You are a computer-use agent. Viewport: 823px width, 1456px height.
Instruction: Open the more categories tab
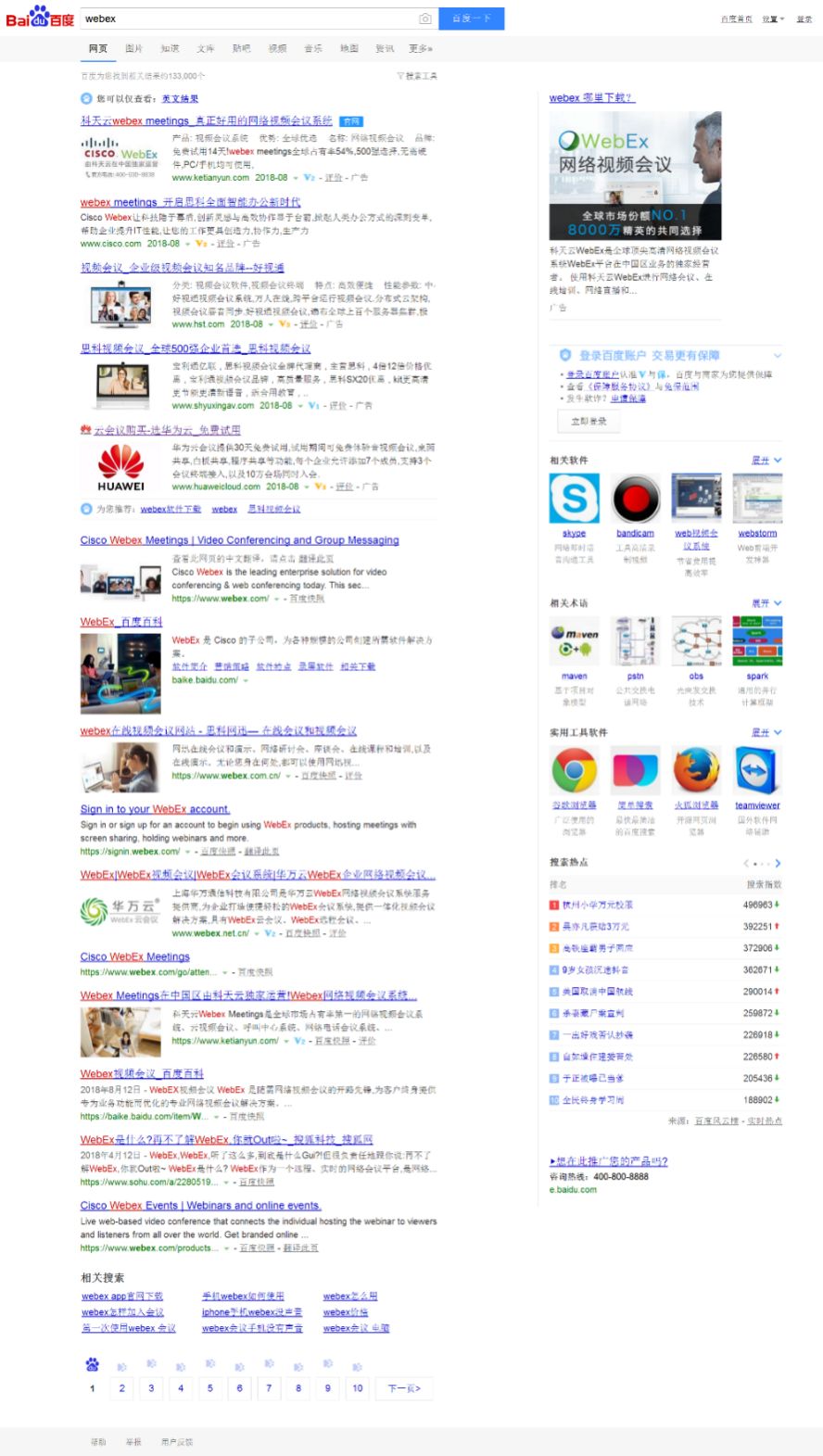coord(421,48)
